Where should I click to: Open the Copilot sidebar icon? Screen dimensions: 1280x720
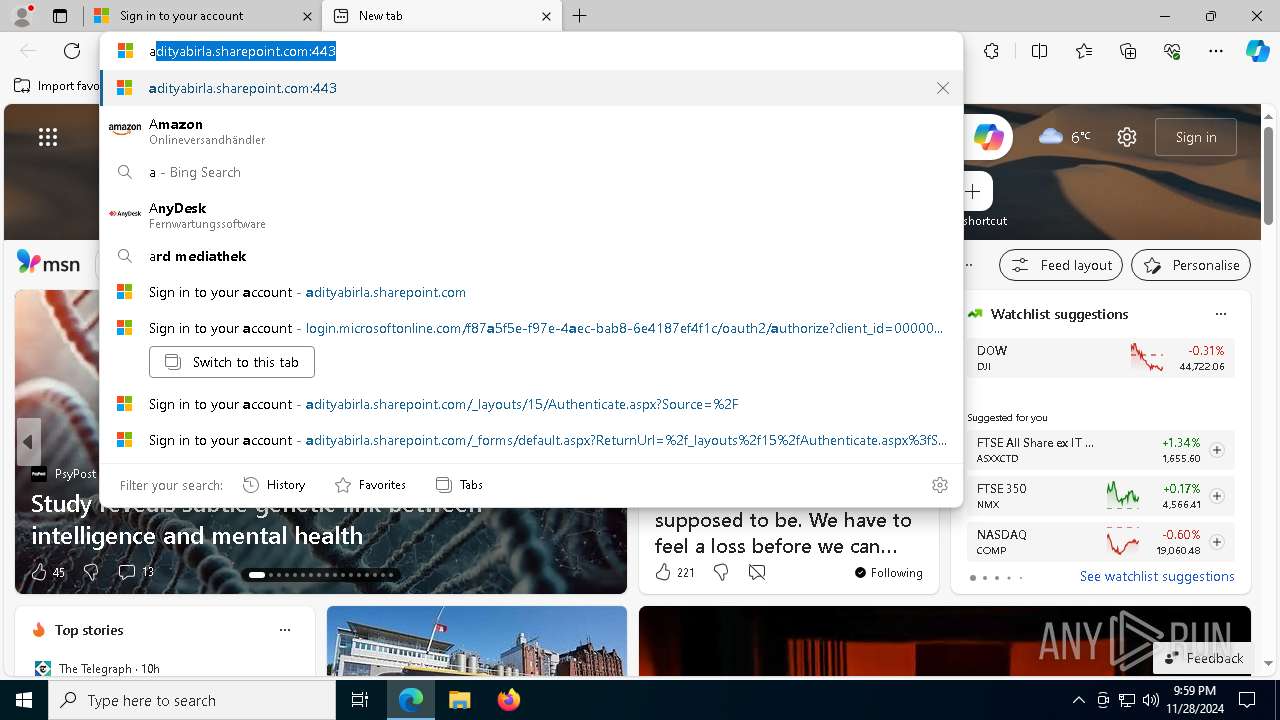coord(1257,51)
